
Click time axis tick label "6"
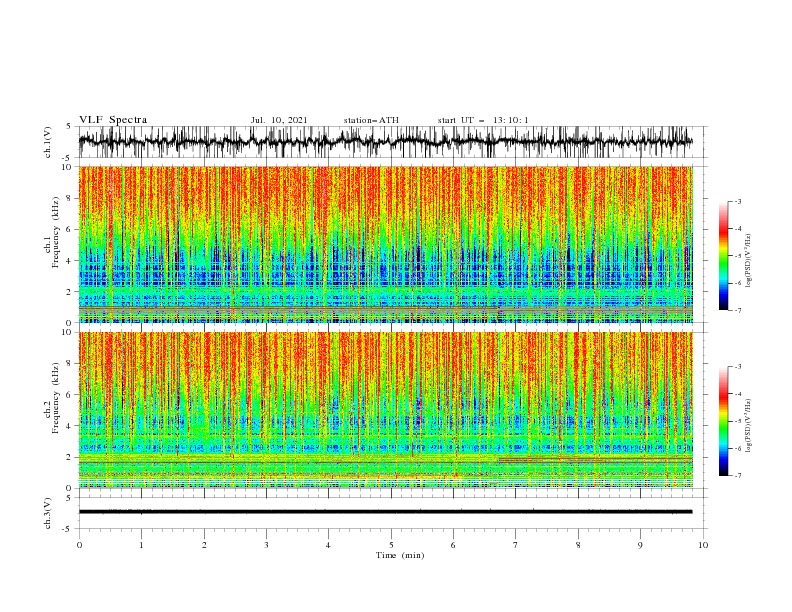(x=453, y=545)
